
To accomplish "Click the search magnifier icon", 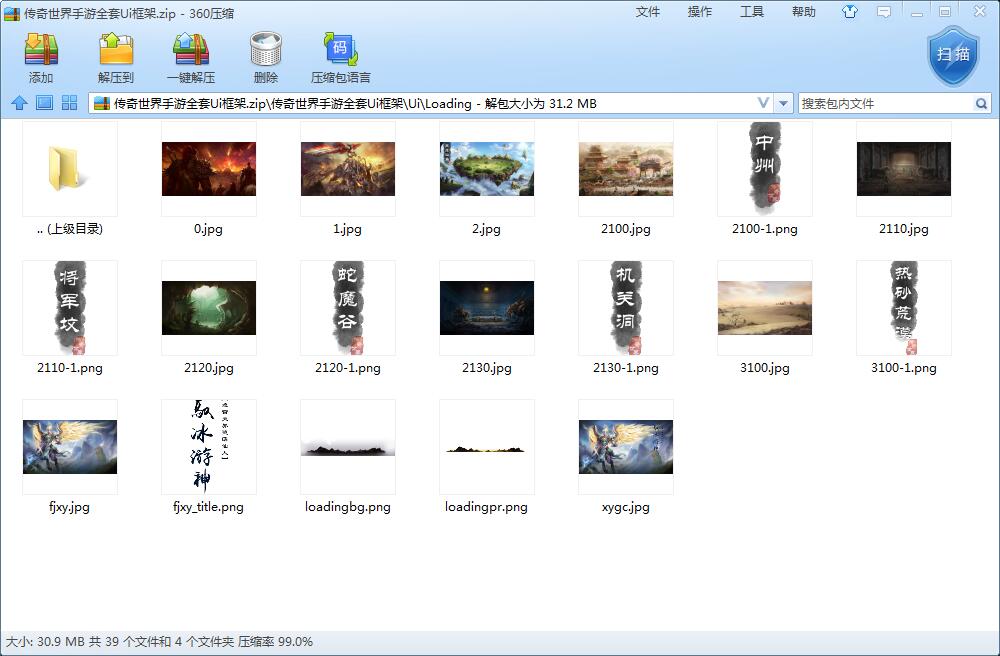I will 981,103.
